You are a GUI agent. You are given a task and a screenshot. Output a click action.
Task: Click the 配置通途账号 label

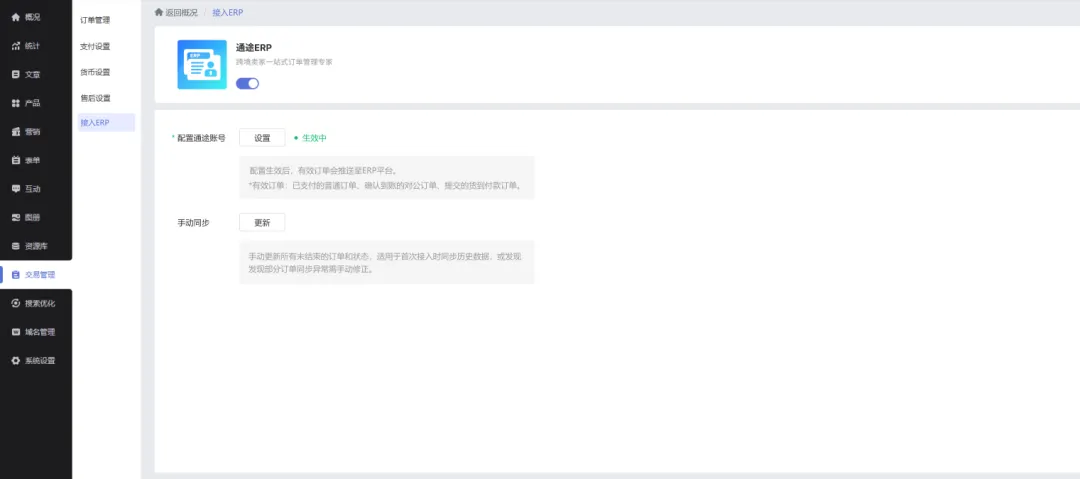(201, 138)
